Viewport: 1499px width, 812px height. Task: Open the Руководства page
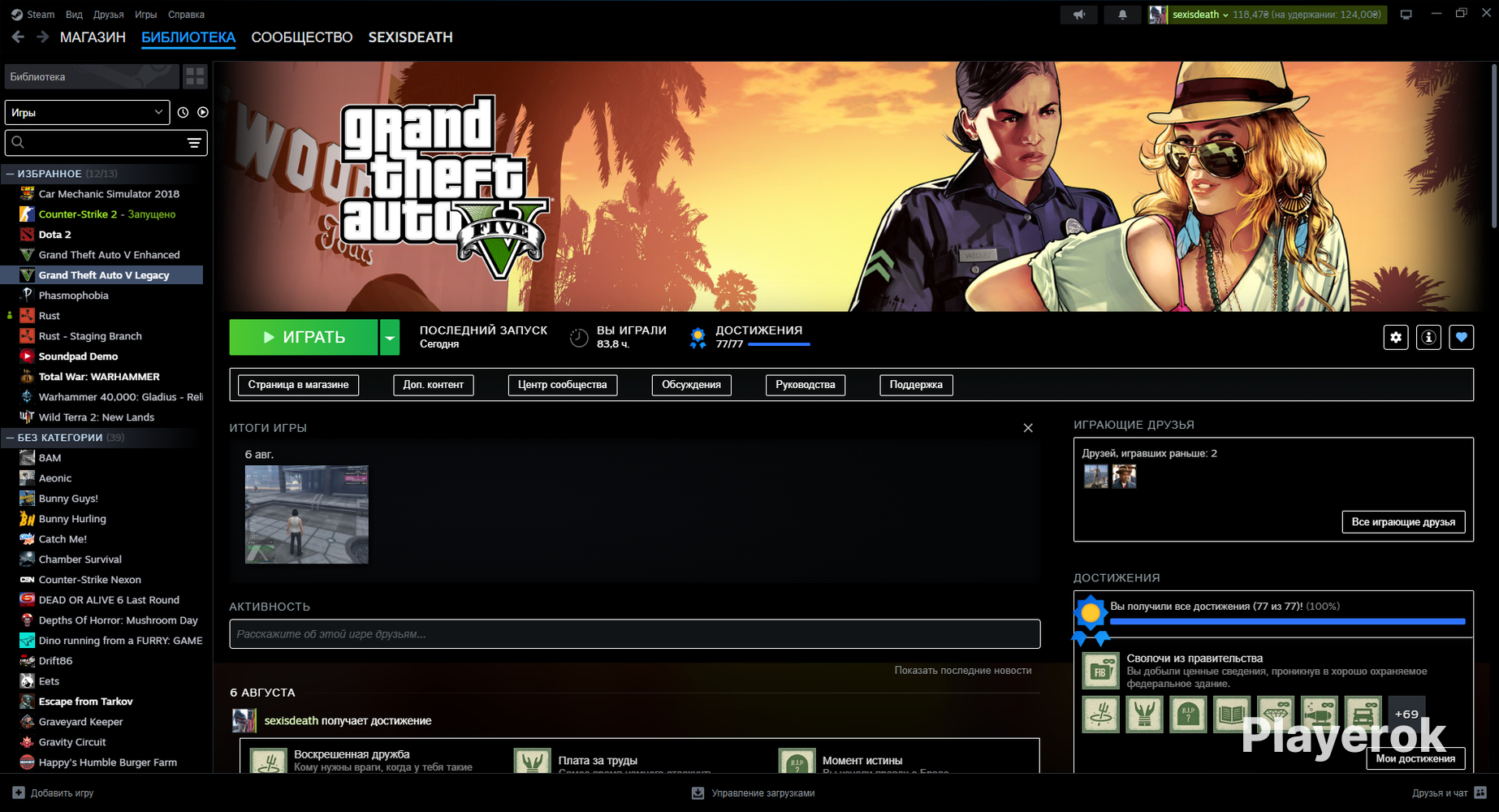coord(806,385)
